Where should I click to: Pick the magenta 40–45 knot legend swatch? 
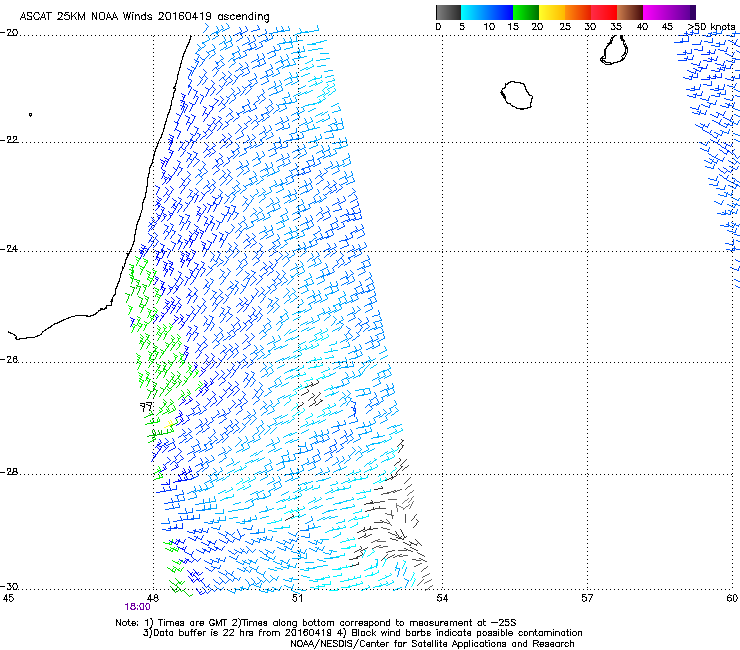[x=656, y=12]
